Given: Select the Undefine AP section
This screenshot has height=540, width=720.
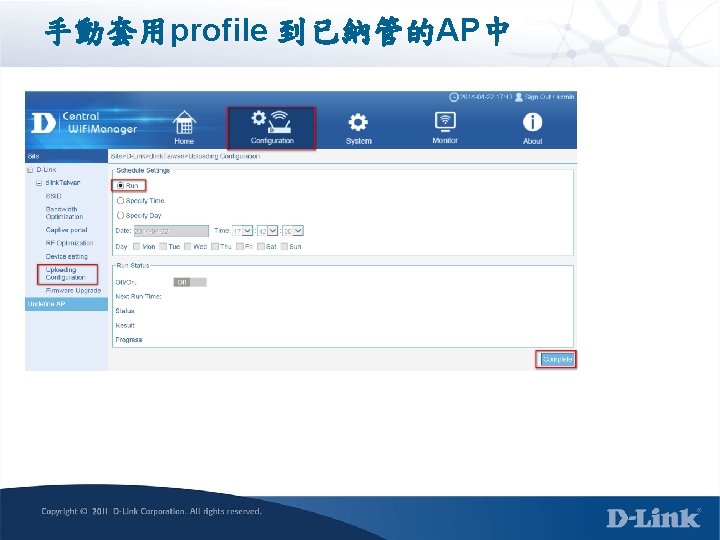Looking at the screenshot, I should 66,304.
